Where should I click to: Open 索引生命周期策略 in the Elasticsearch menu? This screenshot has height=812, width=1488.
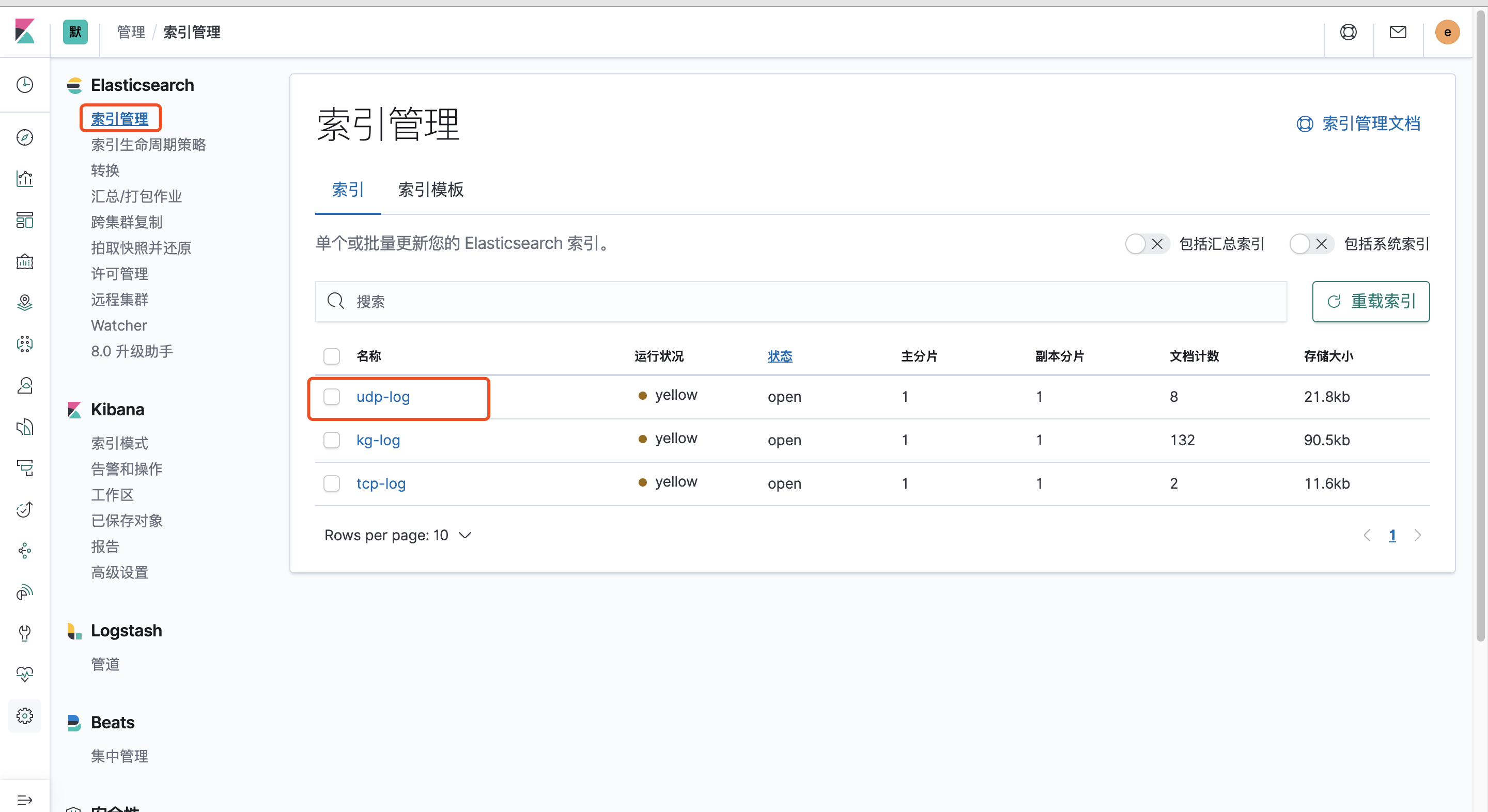148,145
